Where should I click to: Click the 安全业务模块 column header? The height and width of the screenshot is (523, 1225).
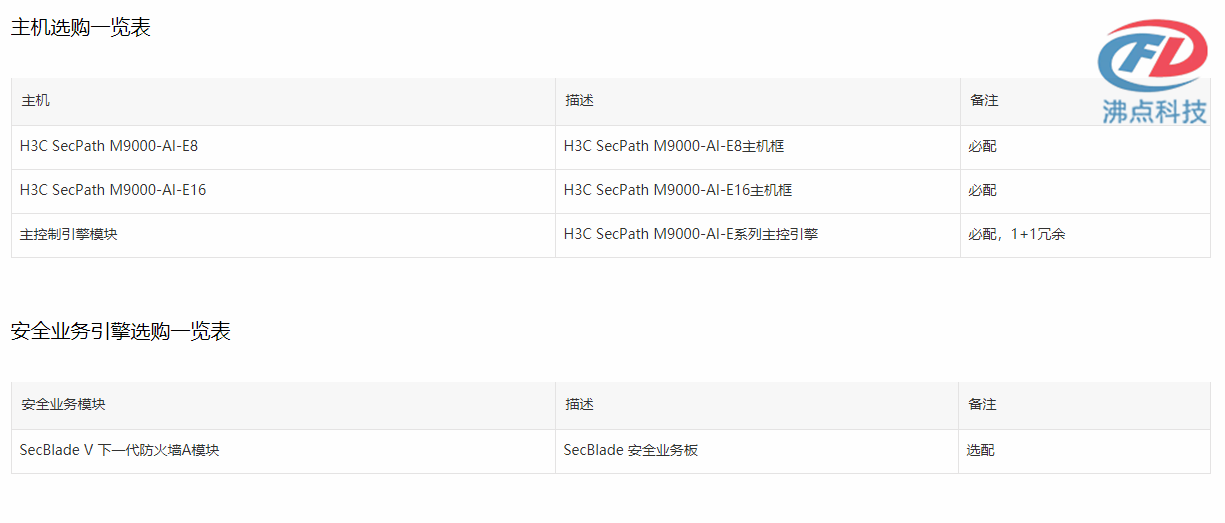(63, 405)
